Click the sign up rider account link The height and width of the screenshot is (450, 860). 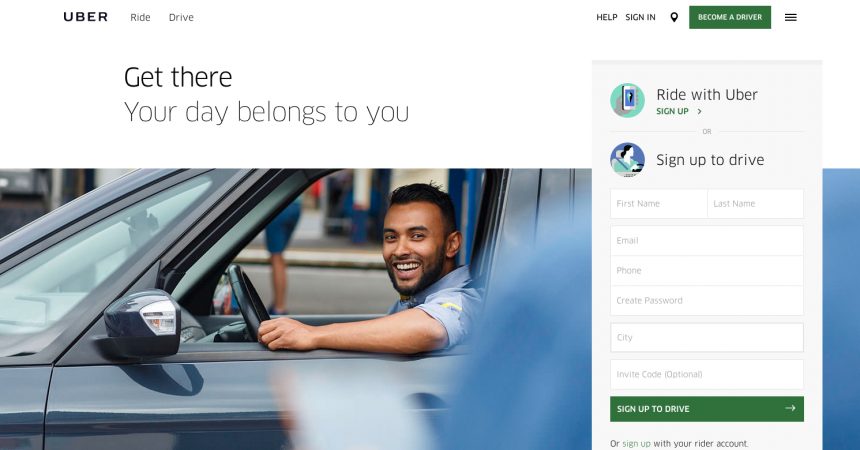636,443
